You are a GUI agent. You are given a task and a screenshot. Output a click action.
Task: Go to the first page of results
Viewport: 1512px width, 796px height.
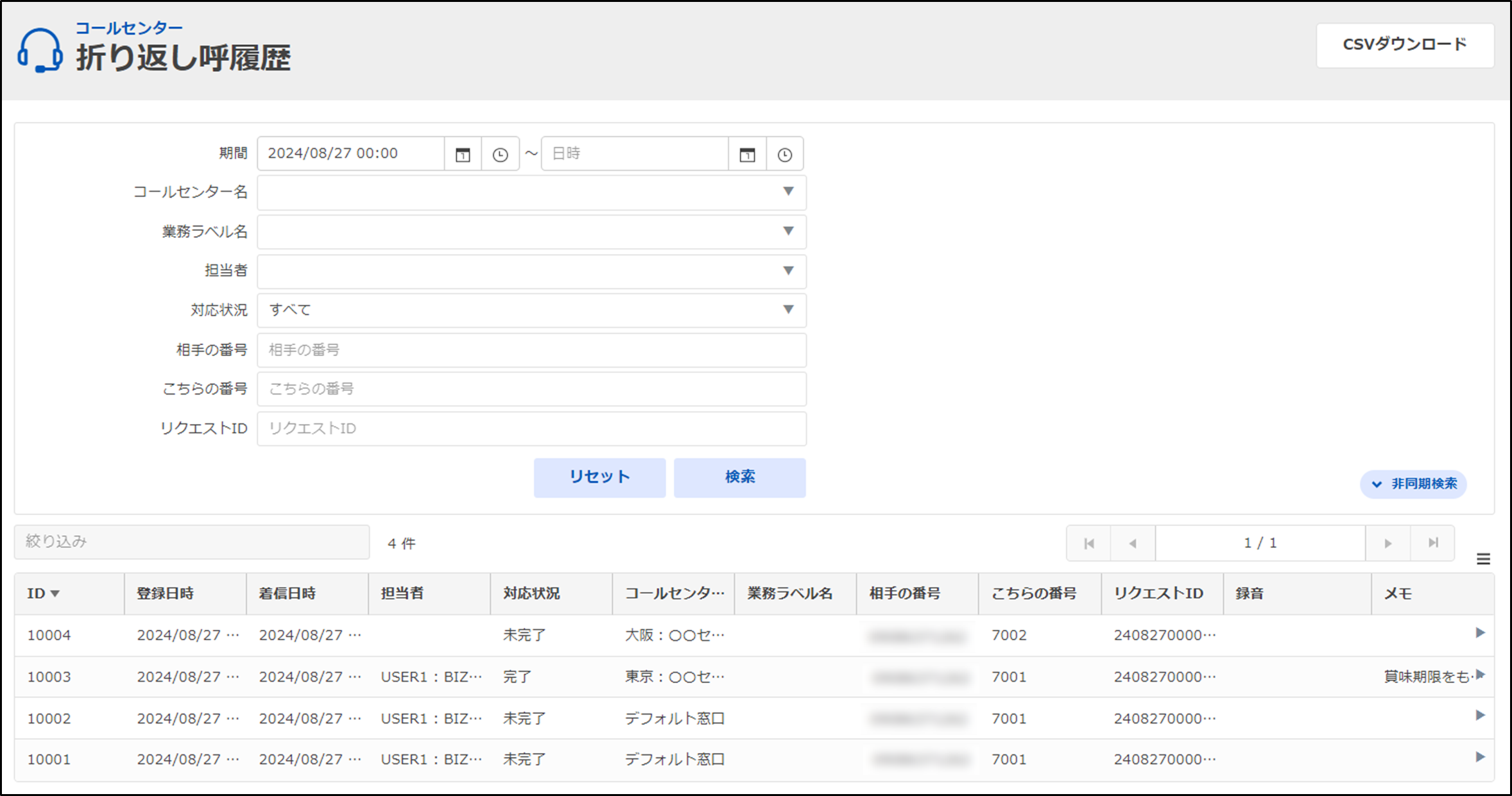[x=1089, y=543]
